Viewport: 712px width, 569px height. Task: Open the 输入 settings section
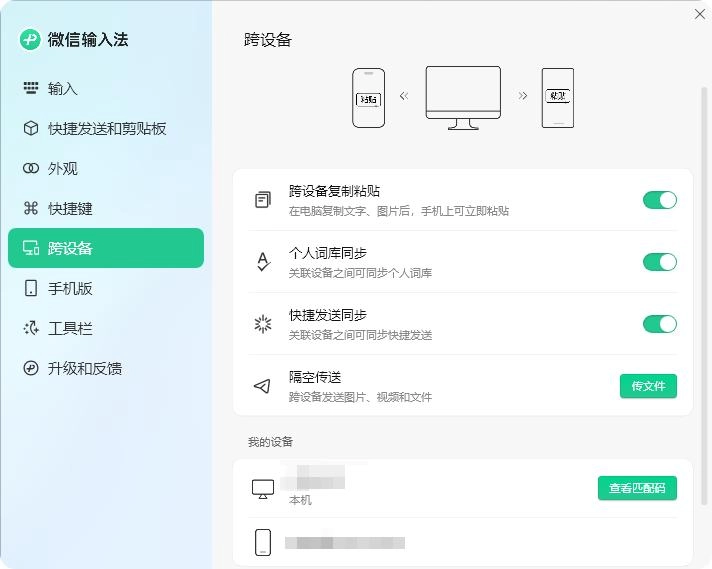106,88
